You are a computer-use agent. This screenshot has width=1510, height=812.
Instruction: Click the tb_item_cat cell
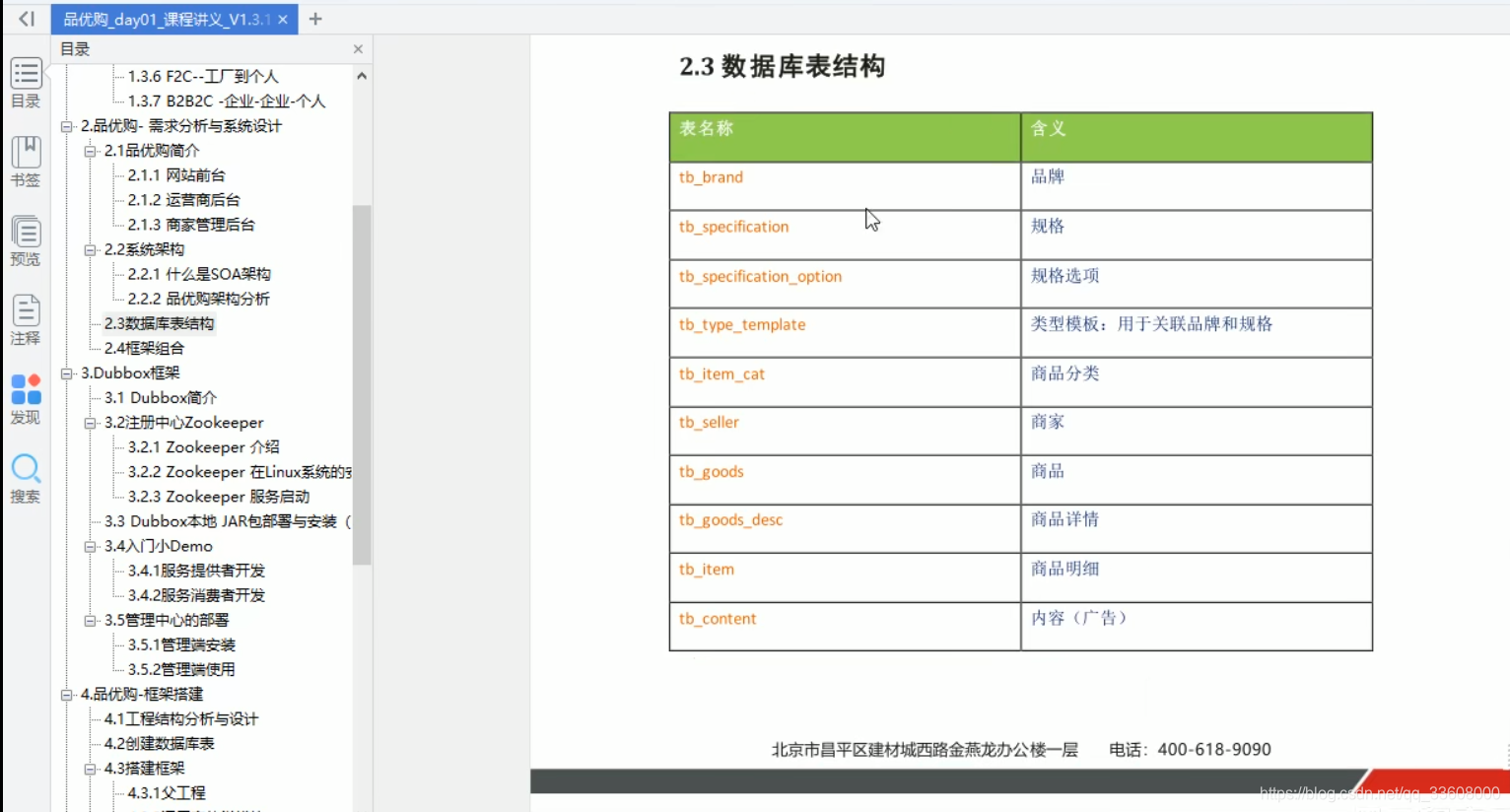pyautogui.click(x=845, y=382)
